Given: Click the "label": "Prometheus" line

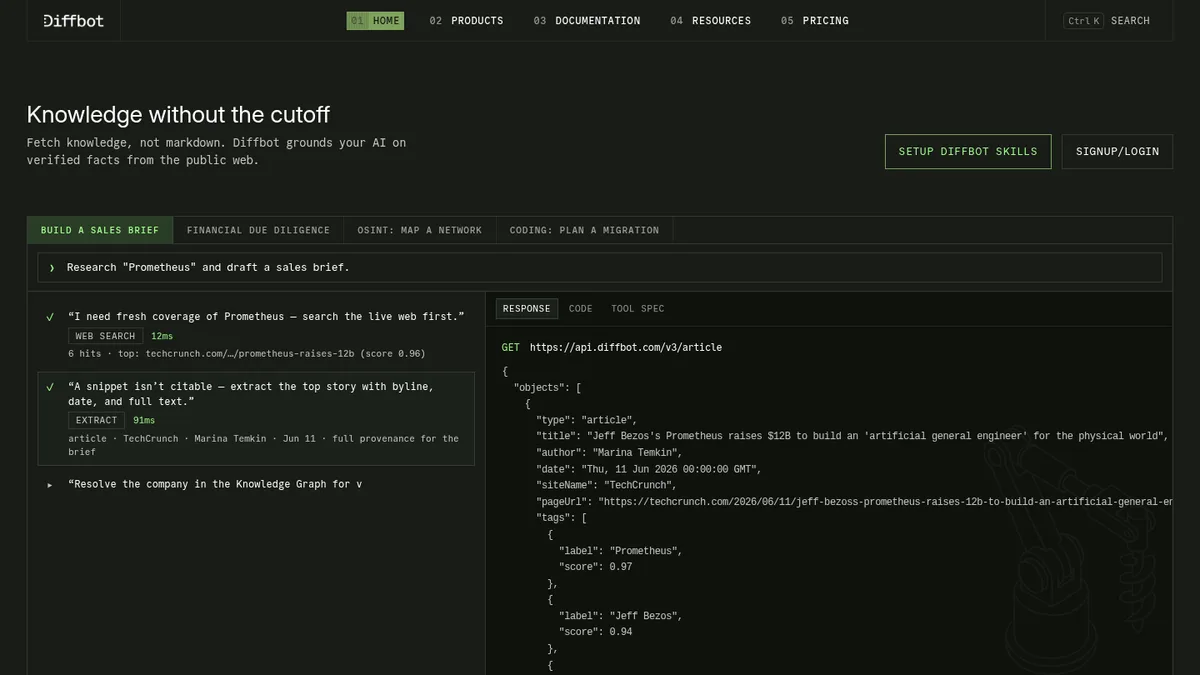Looking at the screenshot, I should point(622,551).
